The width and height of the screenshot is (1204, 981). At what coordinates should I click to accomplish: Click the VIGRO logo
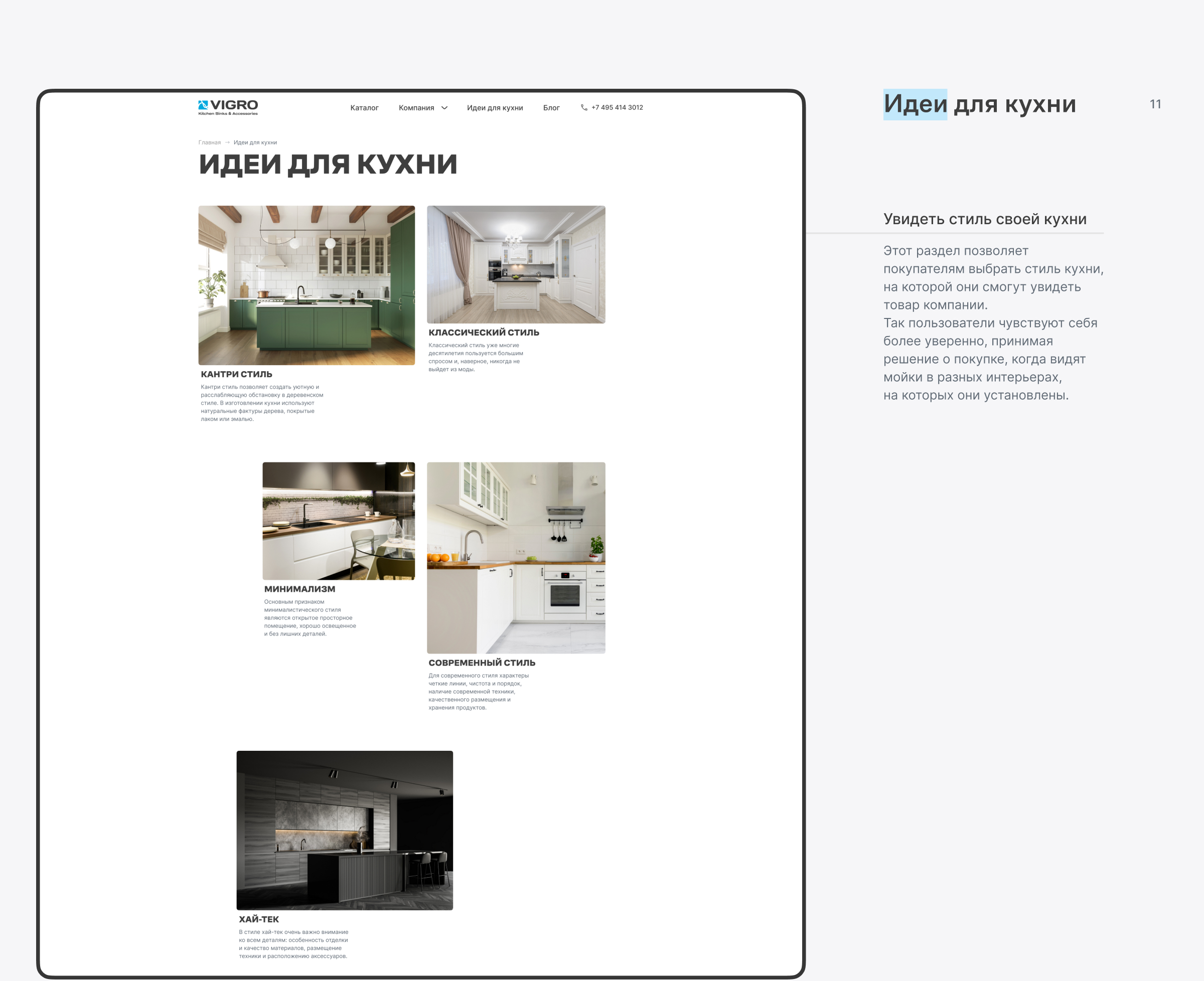tap(228, 107)
